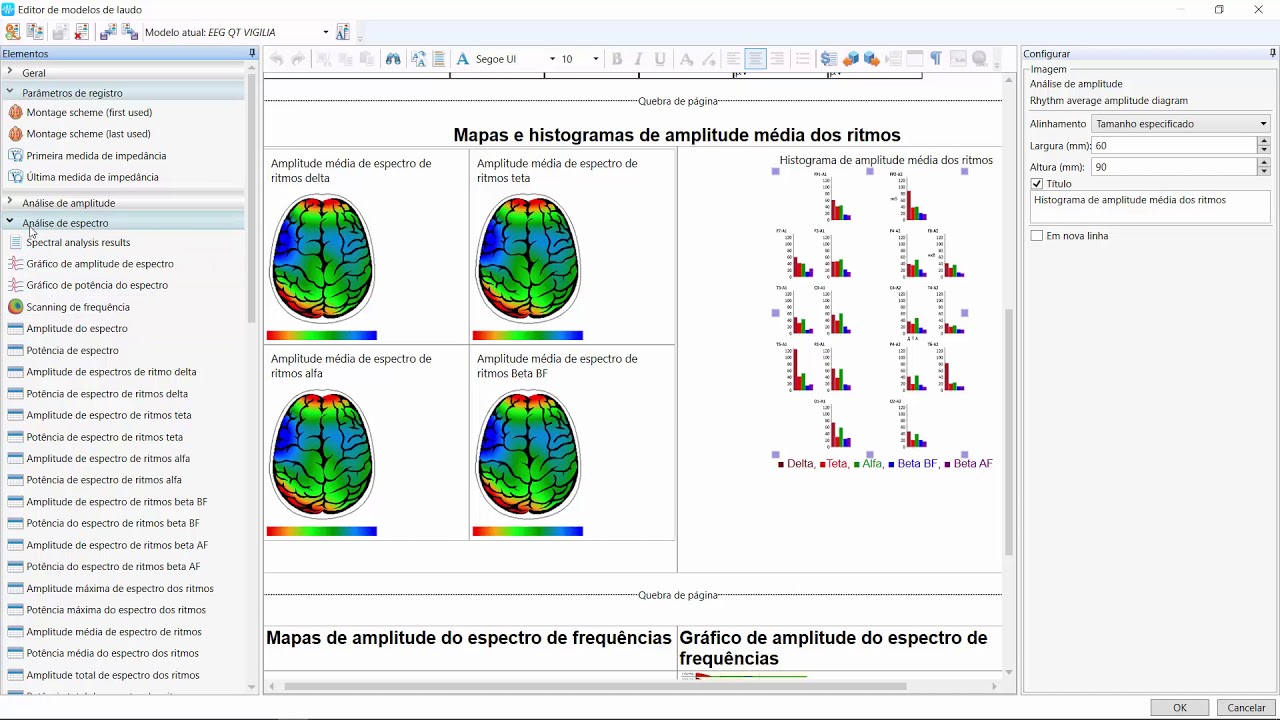Open the Alinhamento dropdown
Viewport: 1280px width, 720px height.
coord(1180,124)
